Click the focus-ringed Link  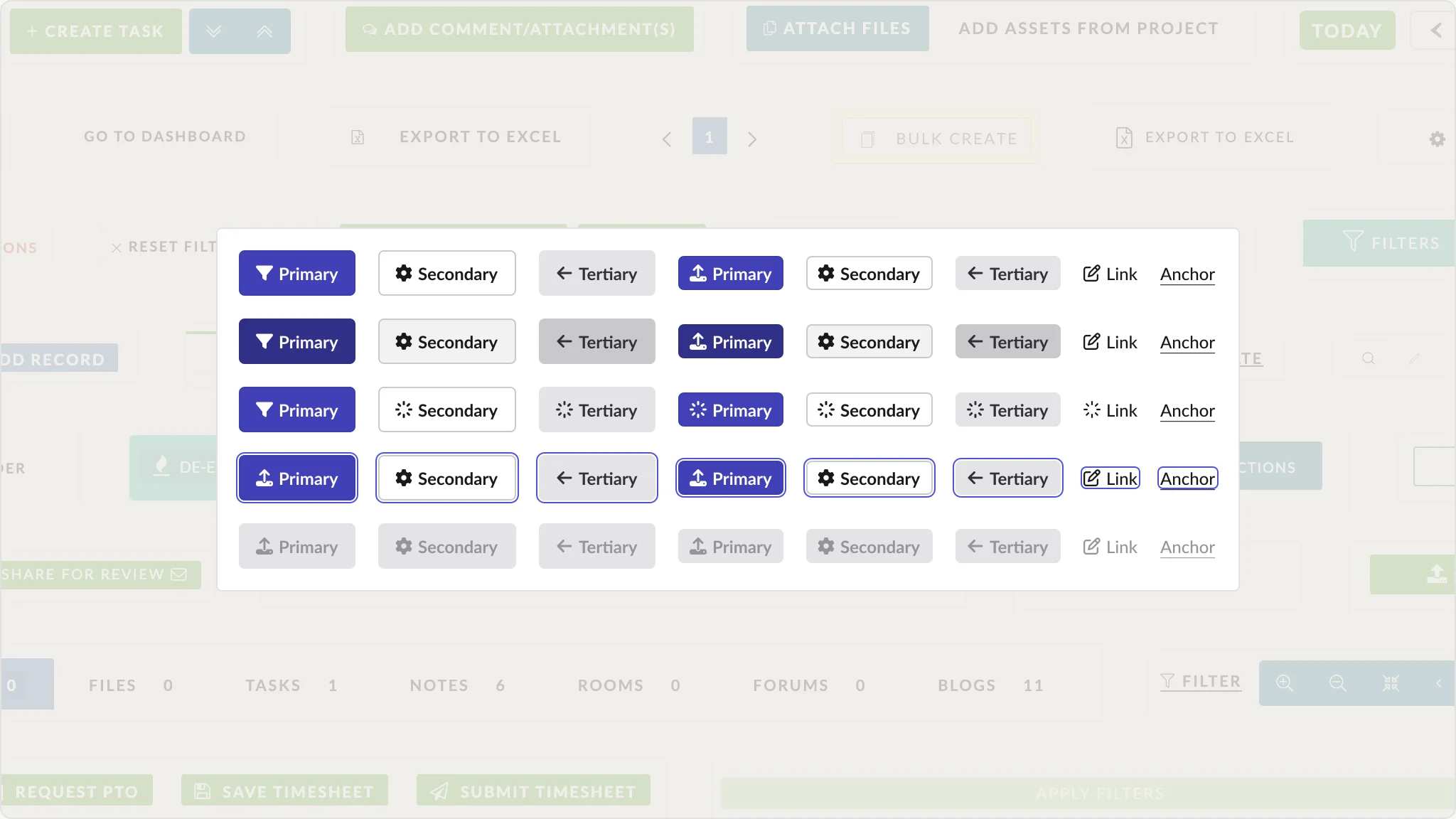tap(1110, 478)
